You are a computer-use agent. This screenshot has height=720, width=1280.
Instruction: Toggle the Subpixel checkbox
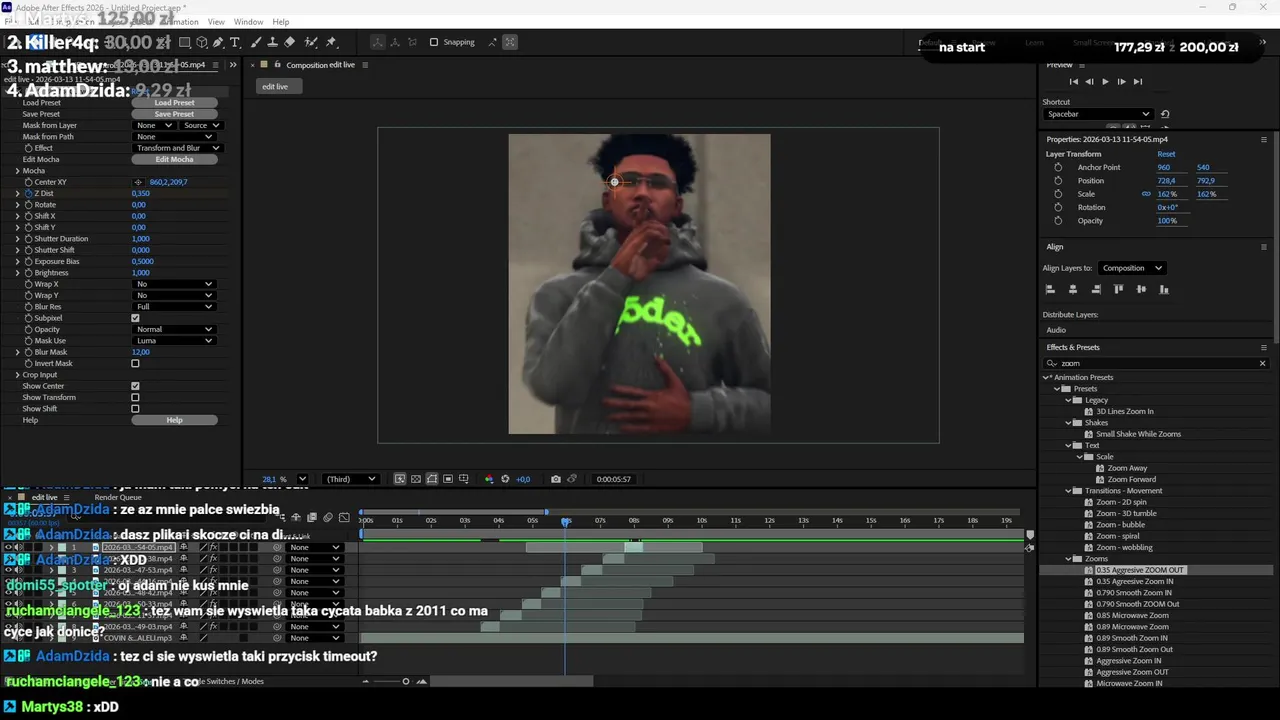[x=135, y=318]
